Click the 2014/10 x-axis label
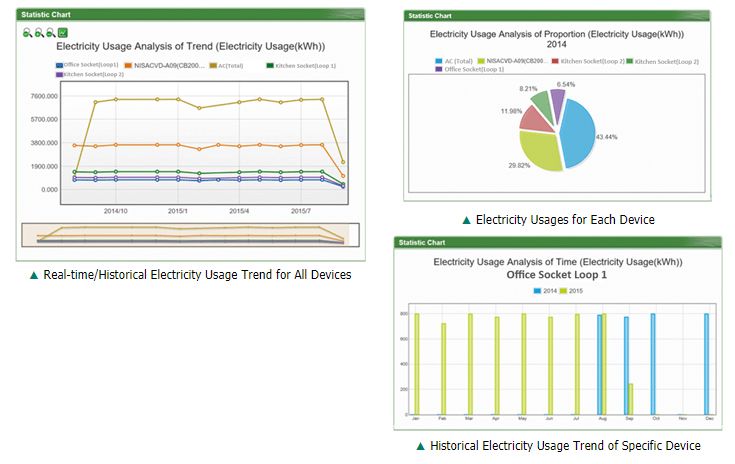 (x=115, y=211)
